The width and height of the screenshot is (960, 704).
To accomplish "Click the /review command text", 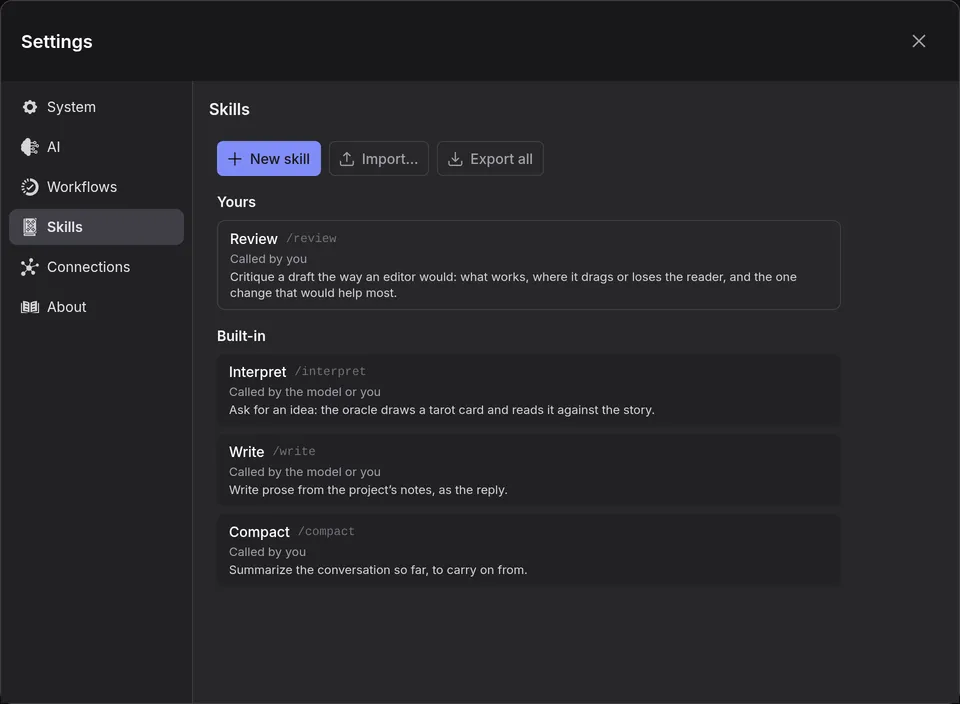I will point(312,239).
